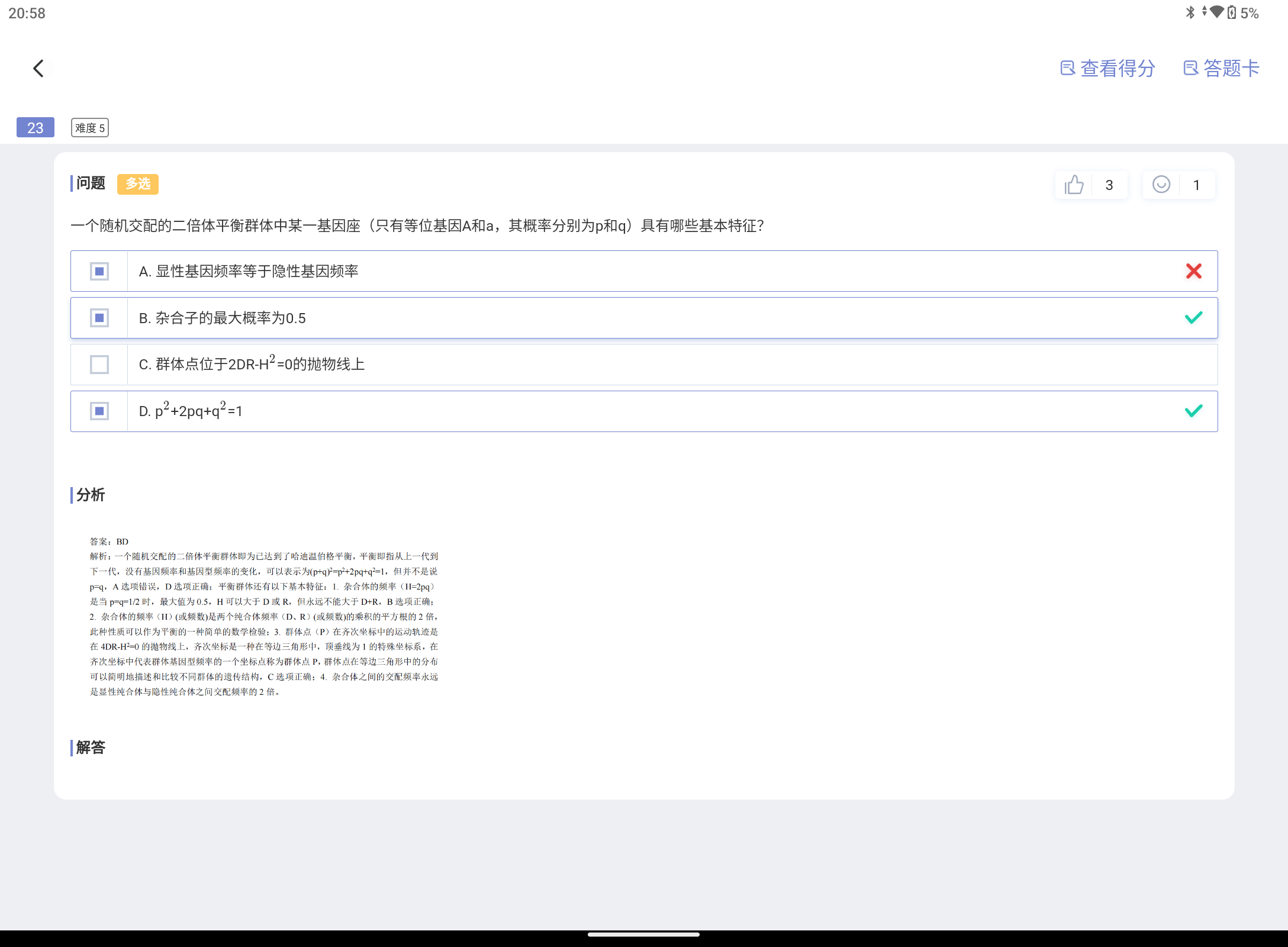1288x947 pixels.
Task: Click the battery 5% indicator
Action: (x=1244, y=12)
